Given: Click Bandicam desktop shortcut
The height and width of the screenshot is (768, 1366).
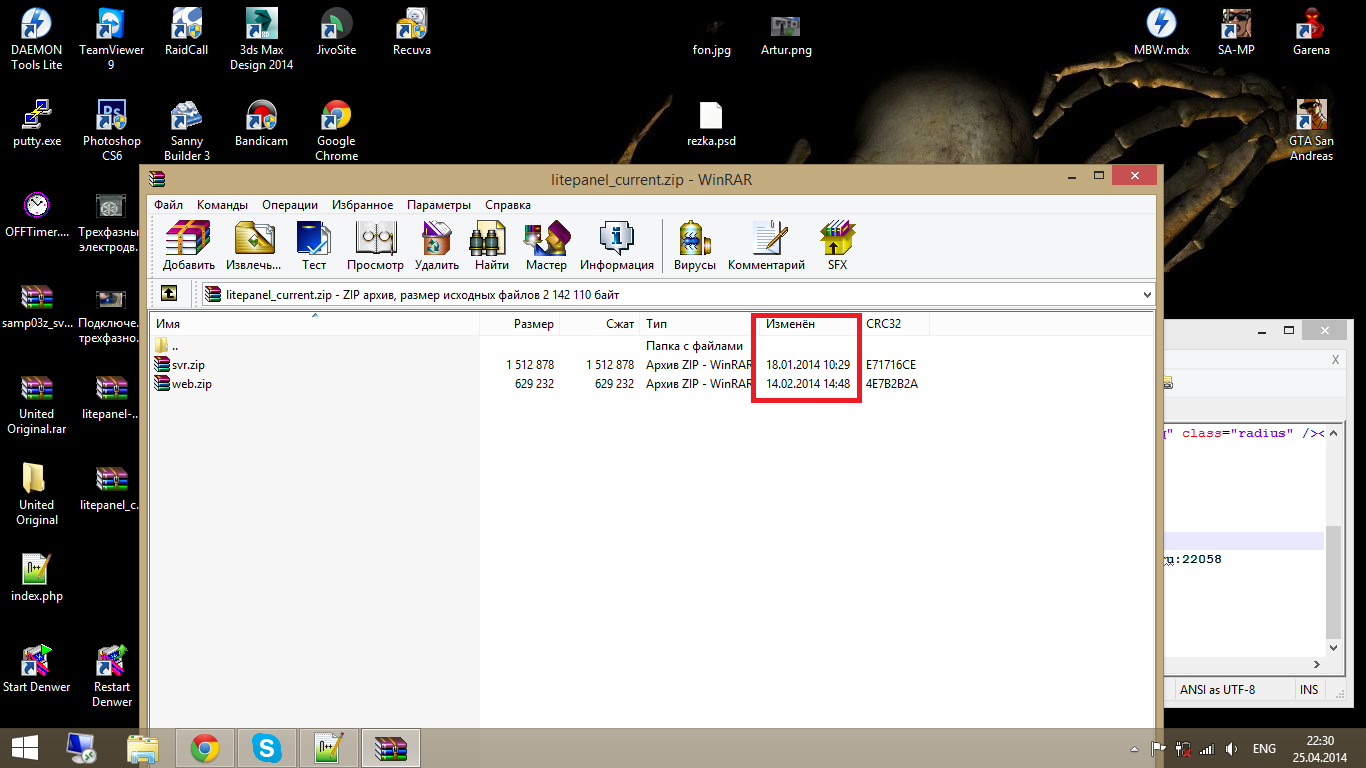Looking at the screenshot, I should tap(261, 124).
